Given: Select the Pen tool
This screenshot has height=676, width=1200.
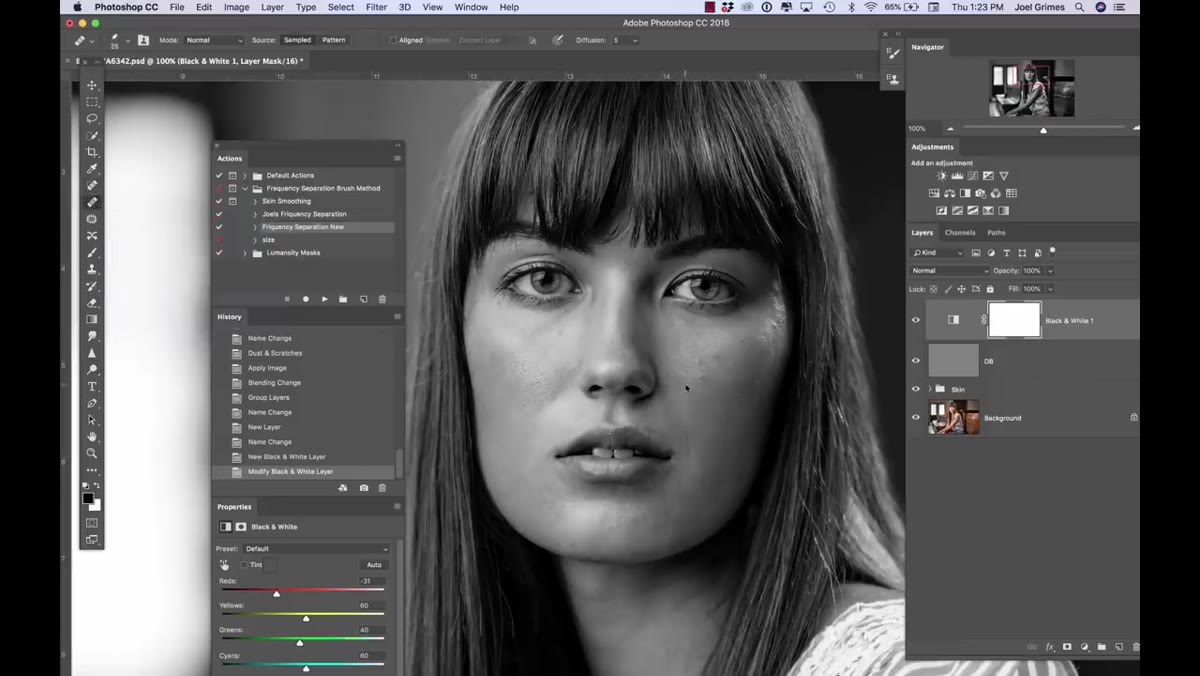Looking at the screenshot, I should point(92,403).
